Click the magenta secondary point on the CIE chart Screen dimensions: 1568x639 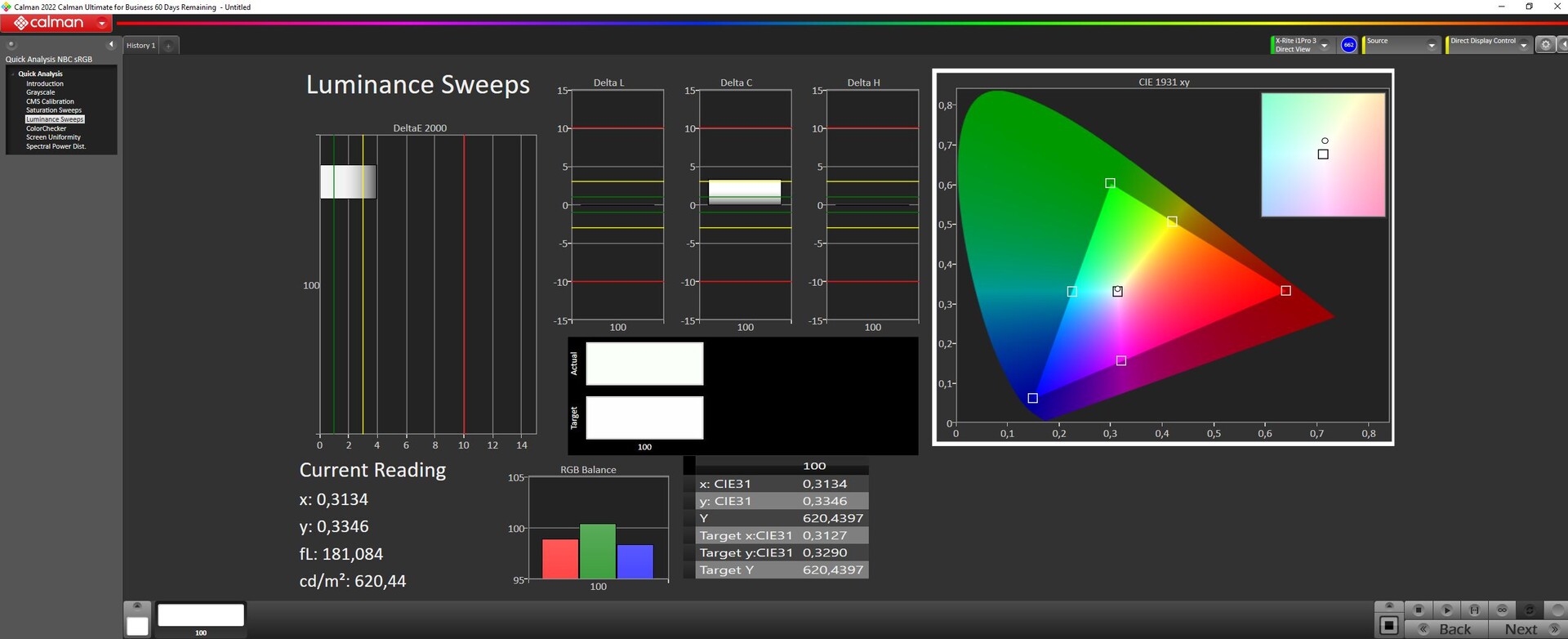pyautogui.click(x=1121, y=360)
